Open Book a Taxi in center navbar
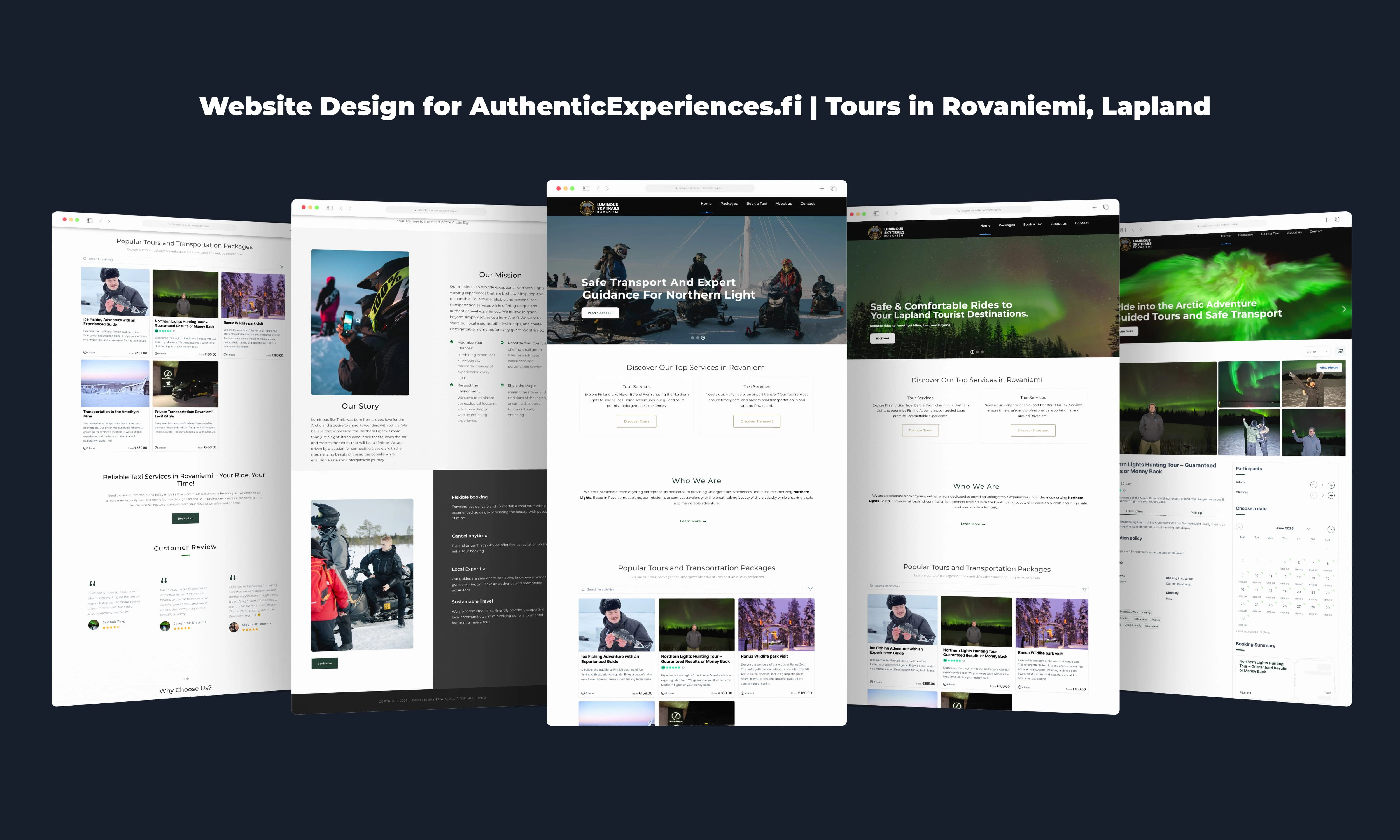 756,203
